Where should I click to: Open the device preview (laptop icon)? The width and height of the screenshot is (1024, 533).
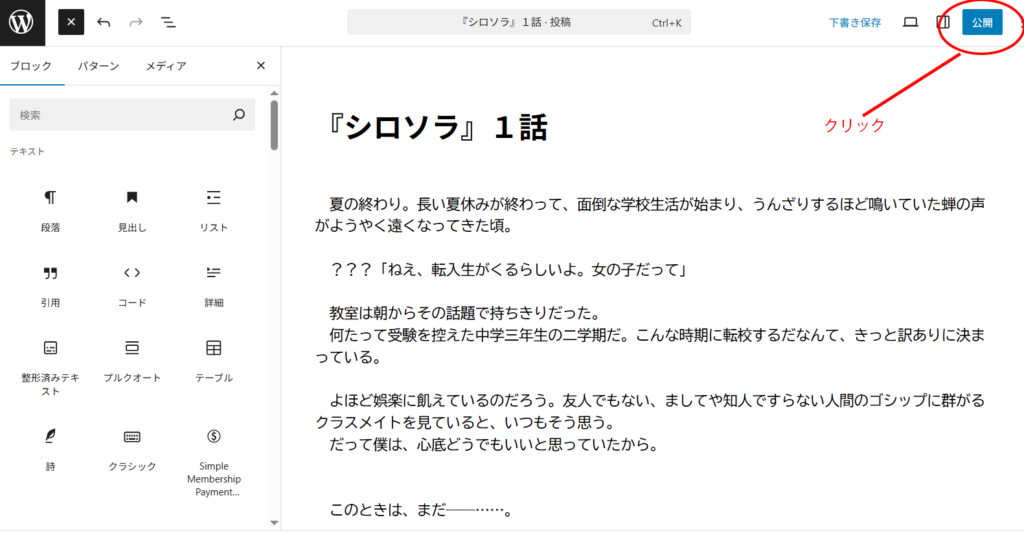(x=910, y=22)
